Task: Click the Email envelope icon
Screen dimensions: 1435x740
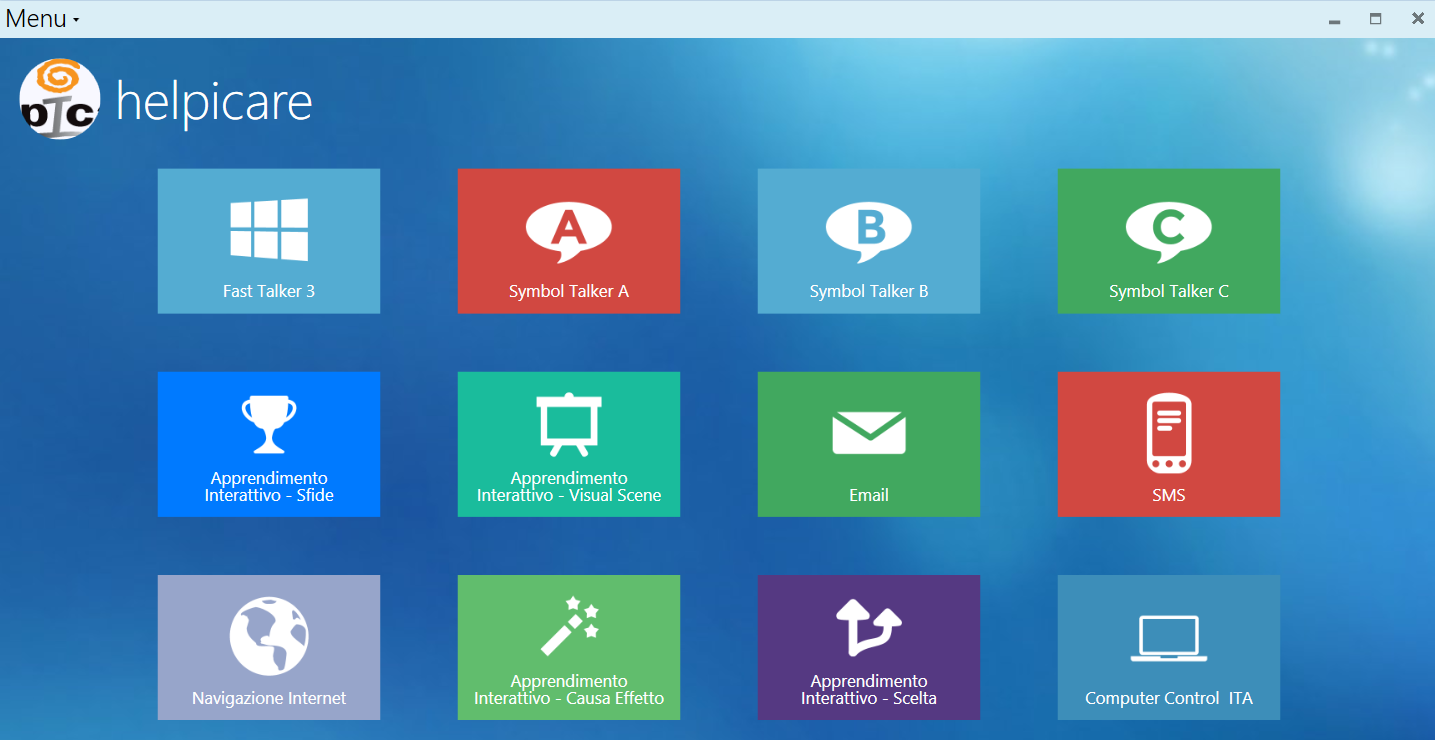Action: (868, 433)
